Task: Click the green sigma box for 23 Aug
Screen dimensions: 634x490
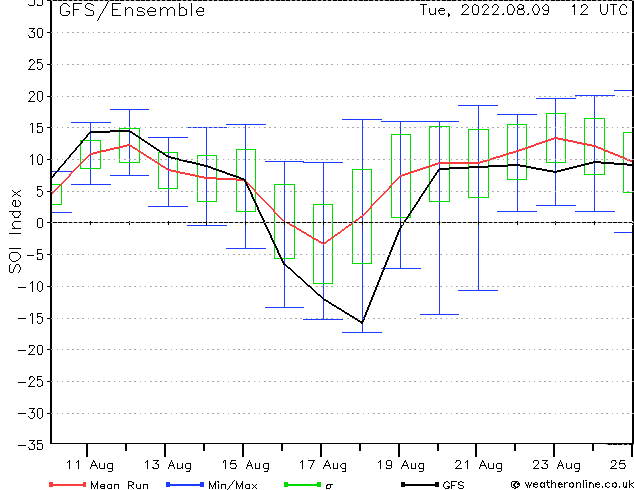Action: click(556, 138)
